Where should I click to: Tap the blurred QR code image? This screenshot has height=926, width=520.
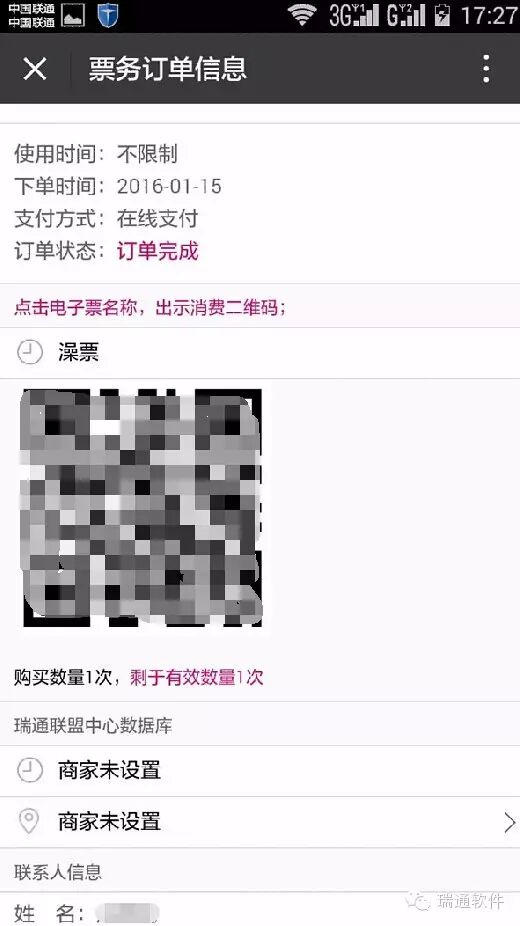142,507
